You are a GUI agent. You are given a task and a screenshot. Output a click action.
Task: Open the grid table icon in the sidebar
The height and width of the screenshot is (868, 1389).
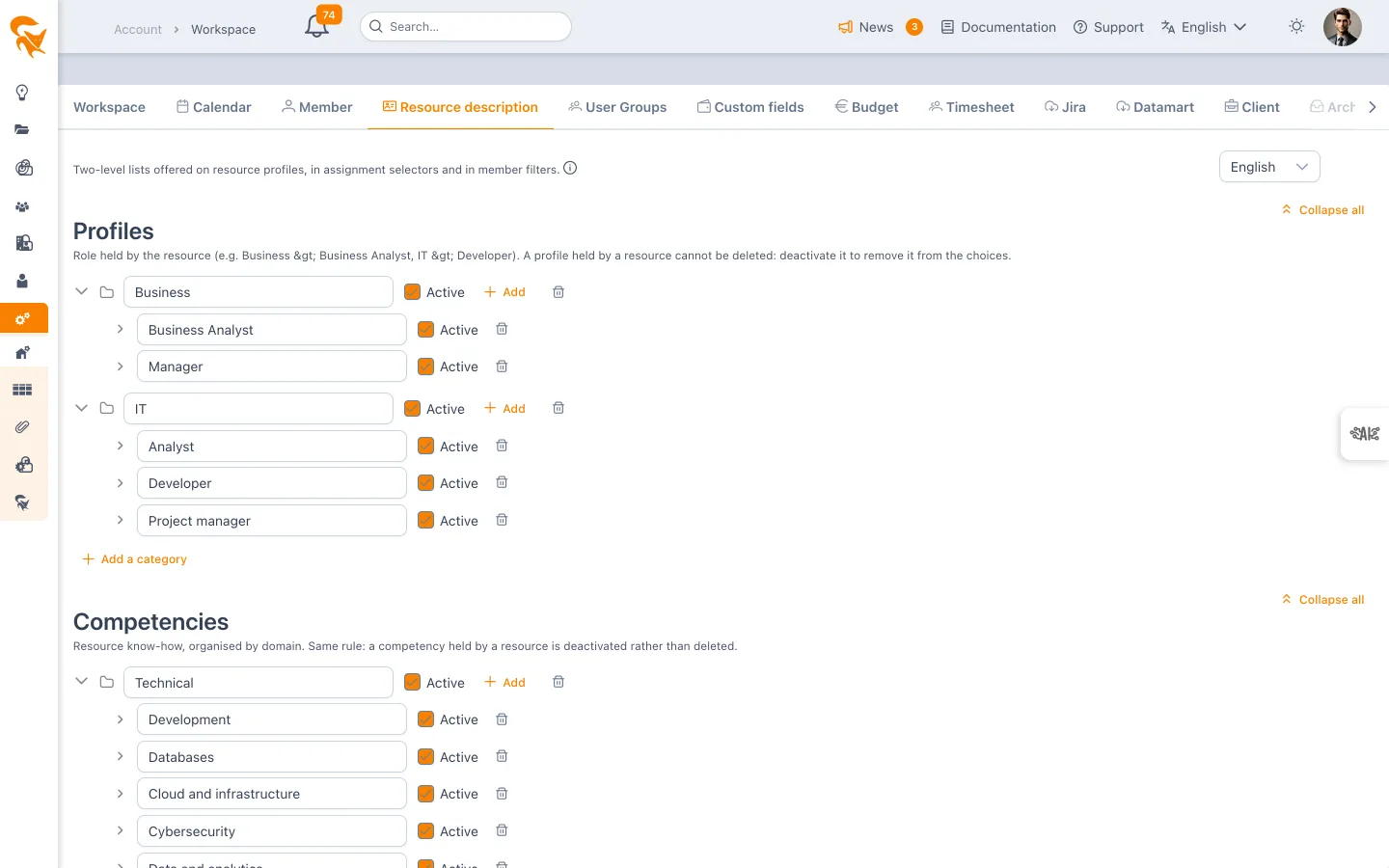(22, 390)
